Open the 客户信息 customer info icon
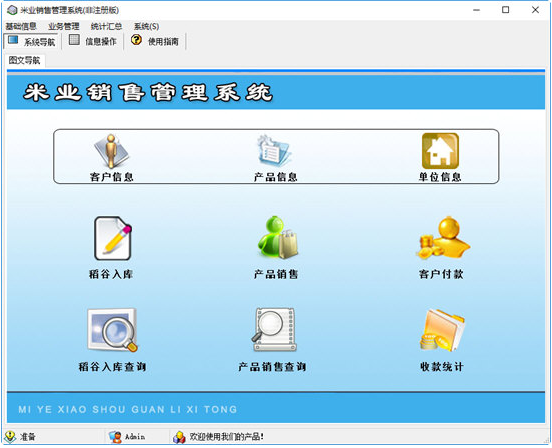 [112, 151]
